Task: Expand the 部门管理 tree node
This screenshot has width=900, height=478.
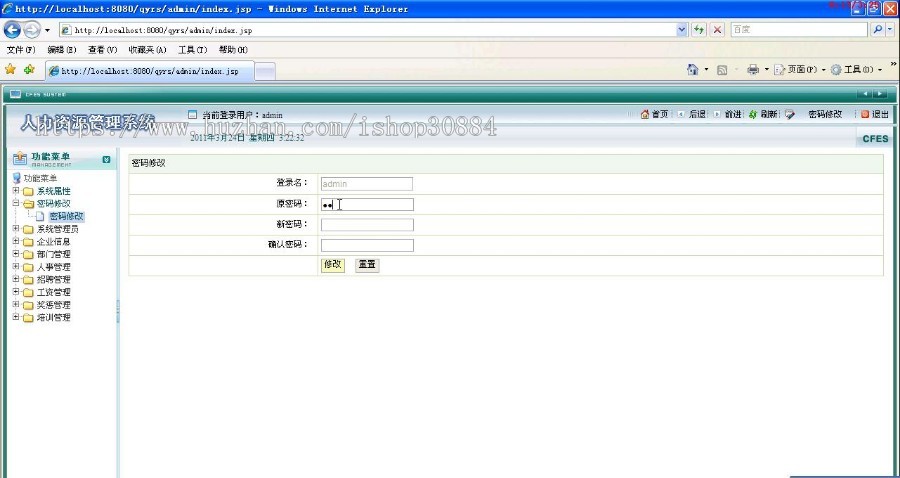Action: pos(16,254)
